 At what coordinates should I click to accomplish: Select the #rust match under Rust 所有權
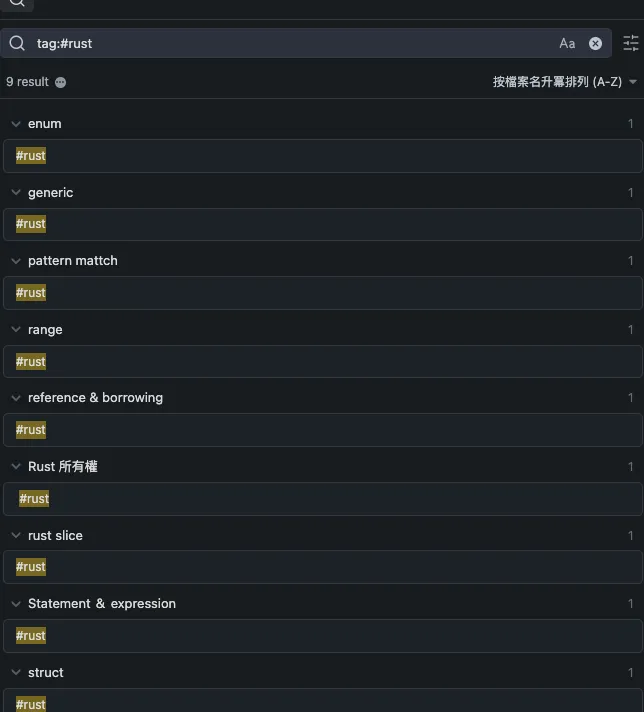point(34,499)
